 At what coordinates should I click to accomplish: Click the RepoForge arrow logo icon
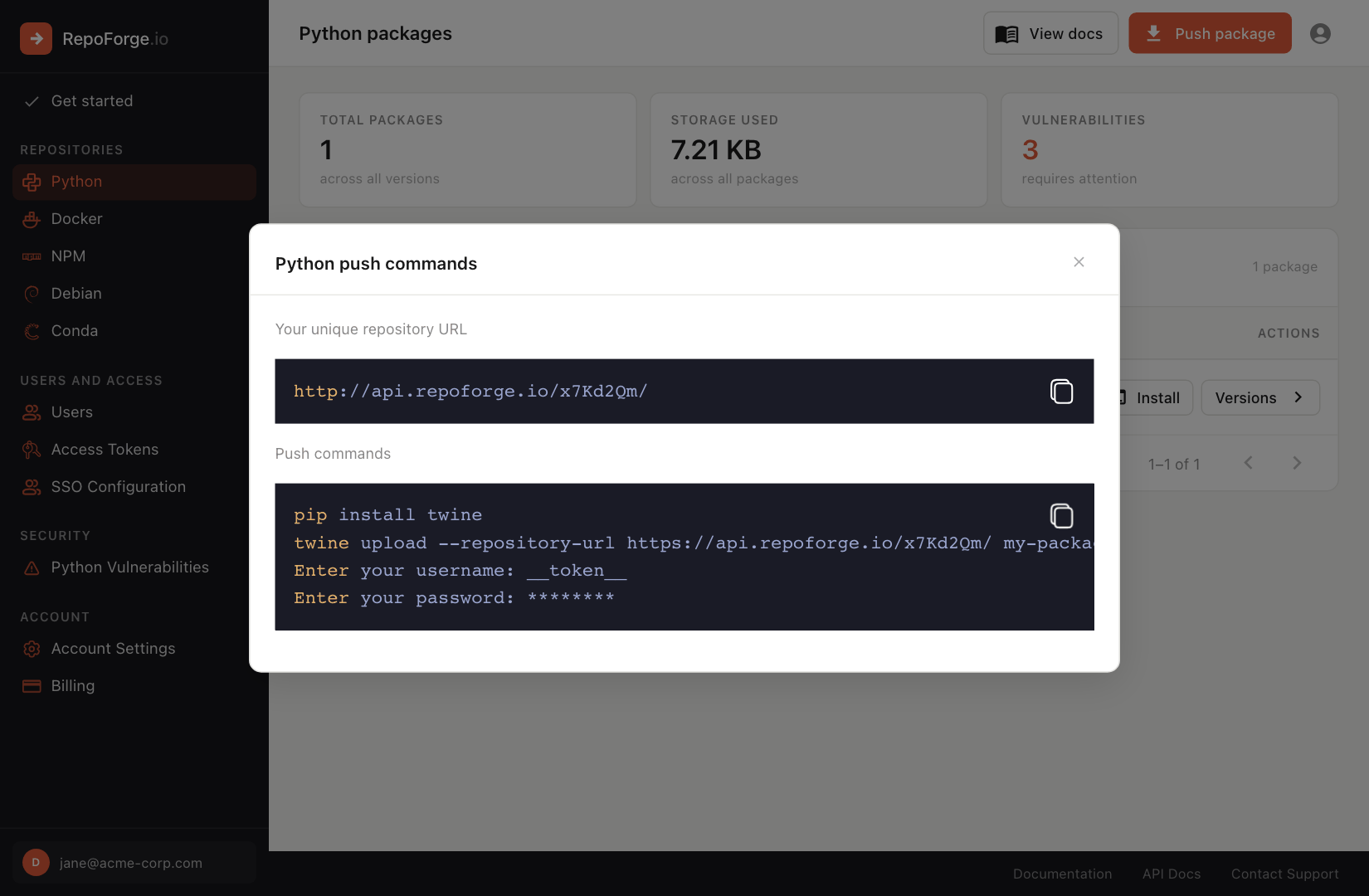click(36, 38)
